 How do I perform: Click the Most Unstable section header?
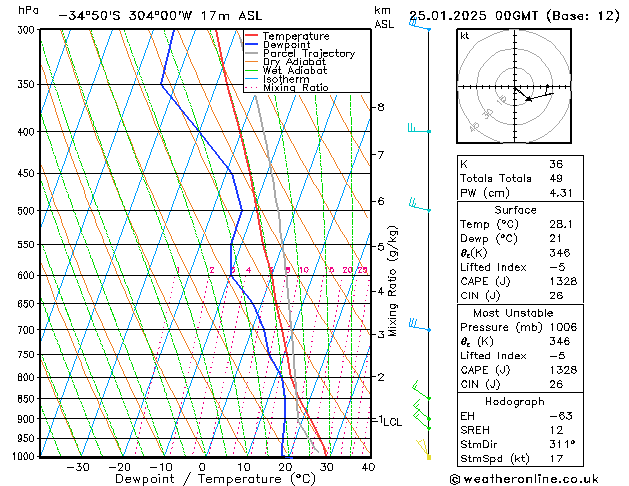coord(515,313)
